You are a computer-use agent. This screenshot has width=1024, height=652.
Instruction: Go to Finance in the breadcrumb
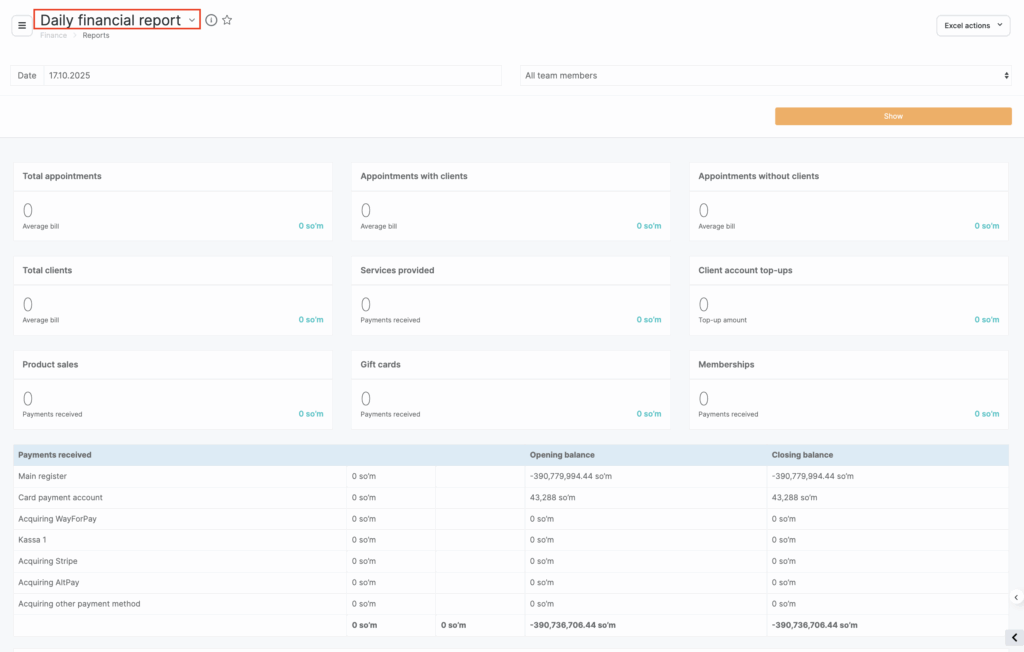[x=53, y=35]
